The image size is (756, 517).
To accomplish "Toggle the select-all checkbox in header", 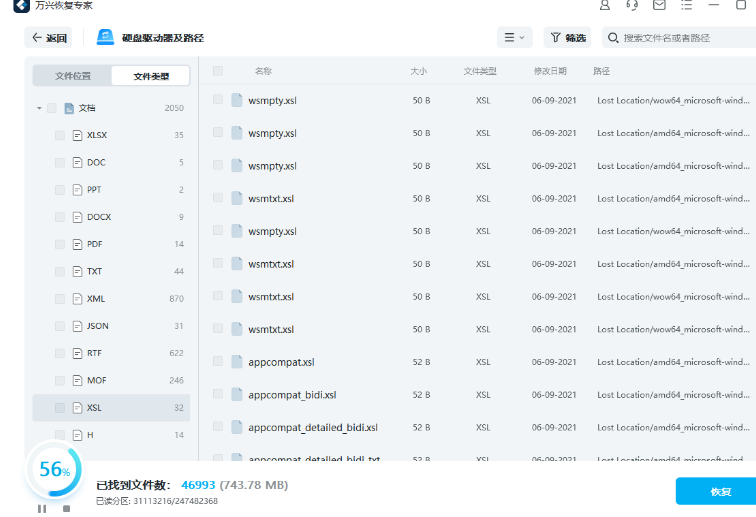I will click(x=218, y=71).
